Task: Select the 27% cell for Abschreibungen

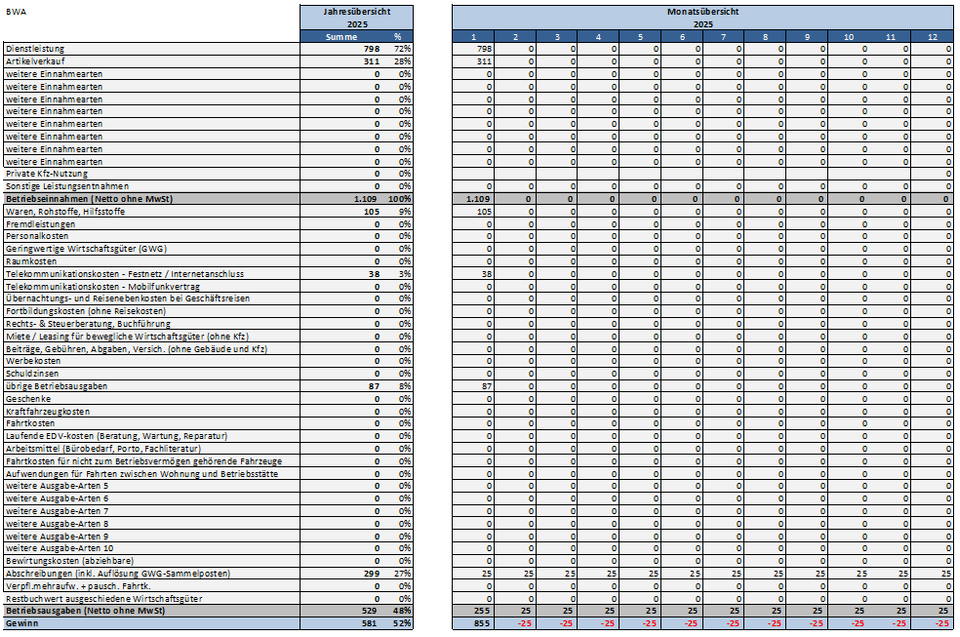Action: [x=402, y=574]
